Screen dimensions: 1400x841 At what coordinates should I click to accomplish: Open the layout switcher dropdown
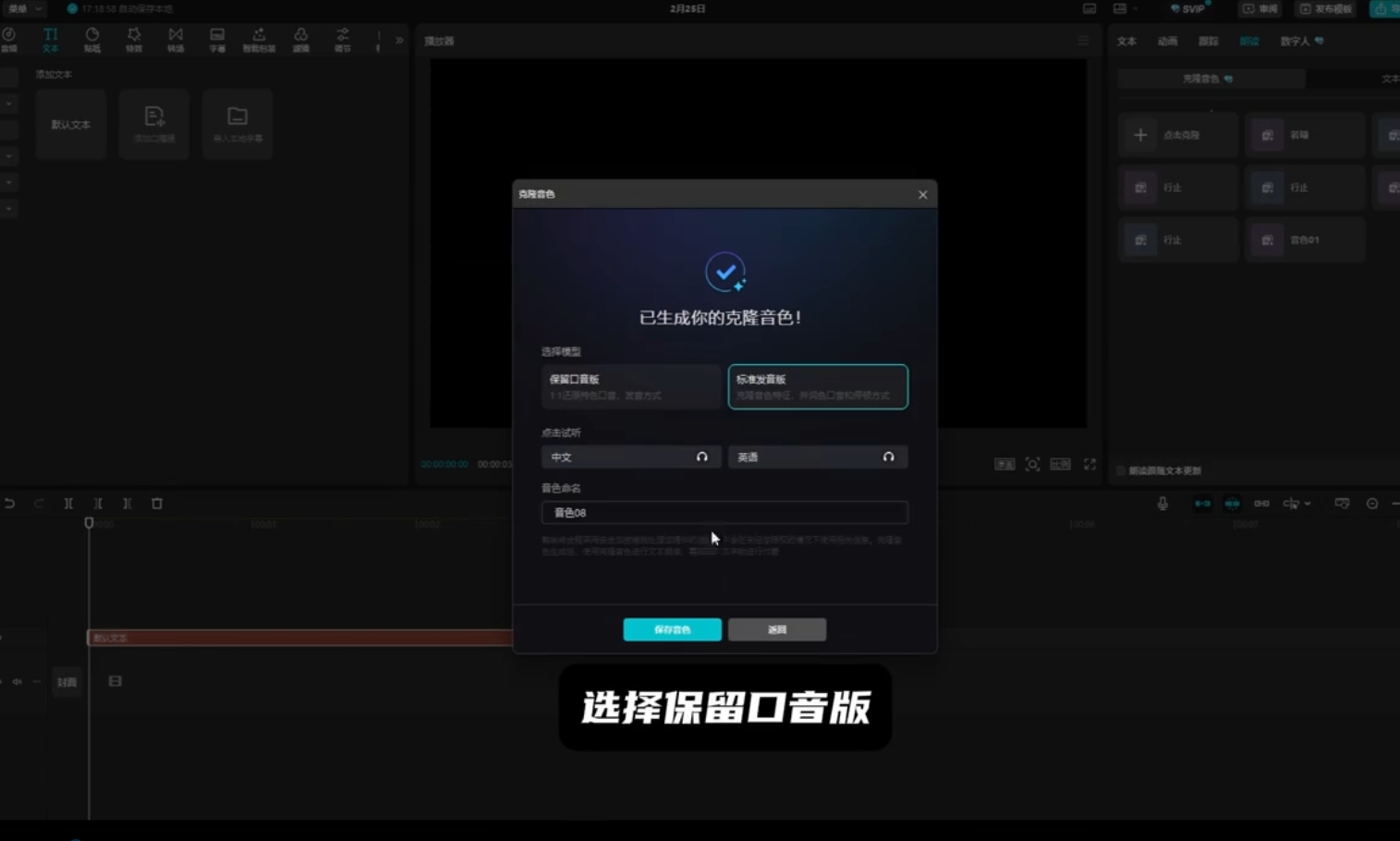1124,8
